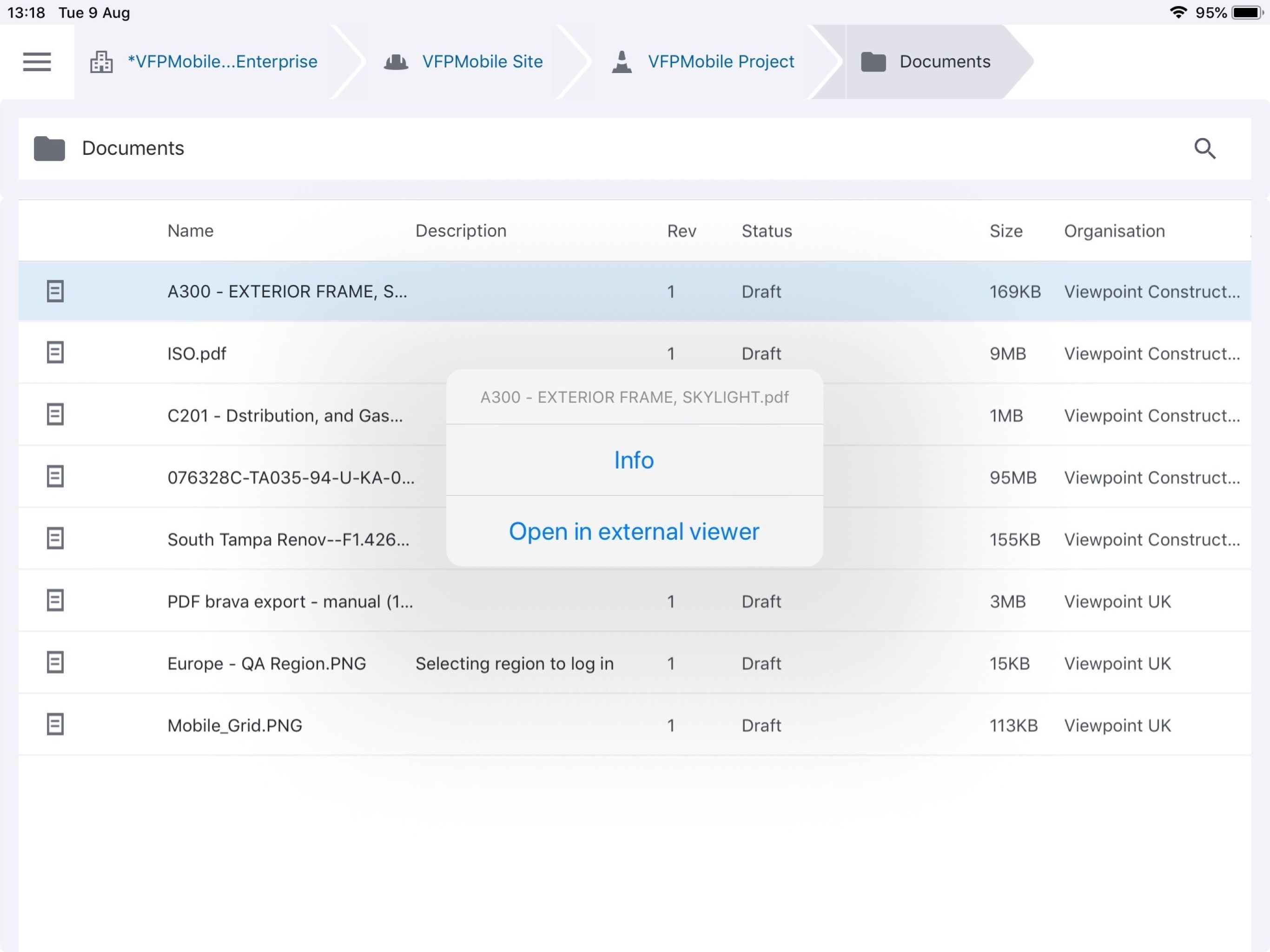Go back to VFPMobile Site breadcrumb
Viewport: 1270px width, 952px height.
point(482,61)
